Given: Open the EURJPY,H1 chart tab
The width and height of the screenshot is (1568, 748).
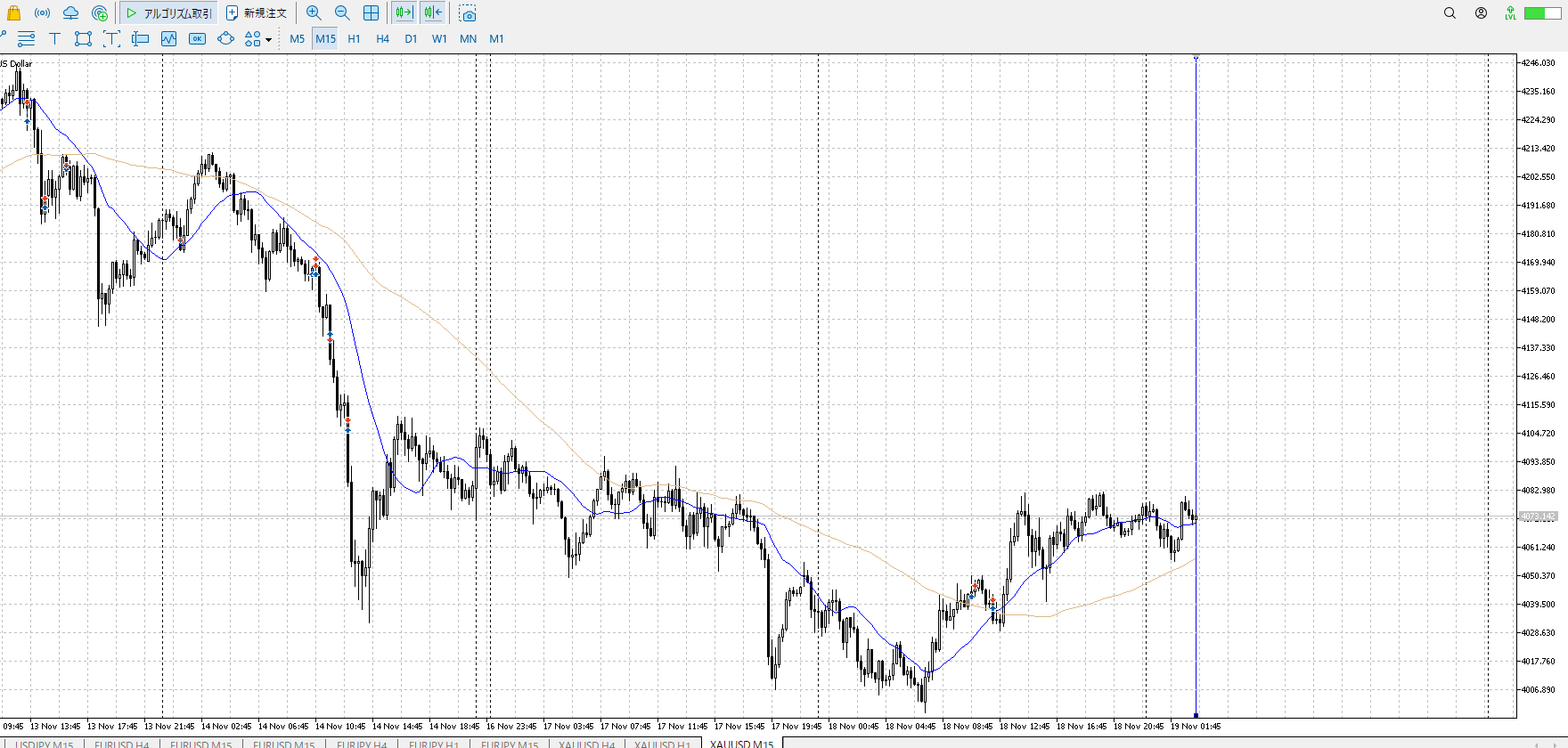Looking at the screenshot, I should click(433, 744).
